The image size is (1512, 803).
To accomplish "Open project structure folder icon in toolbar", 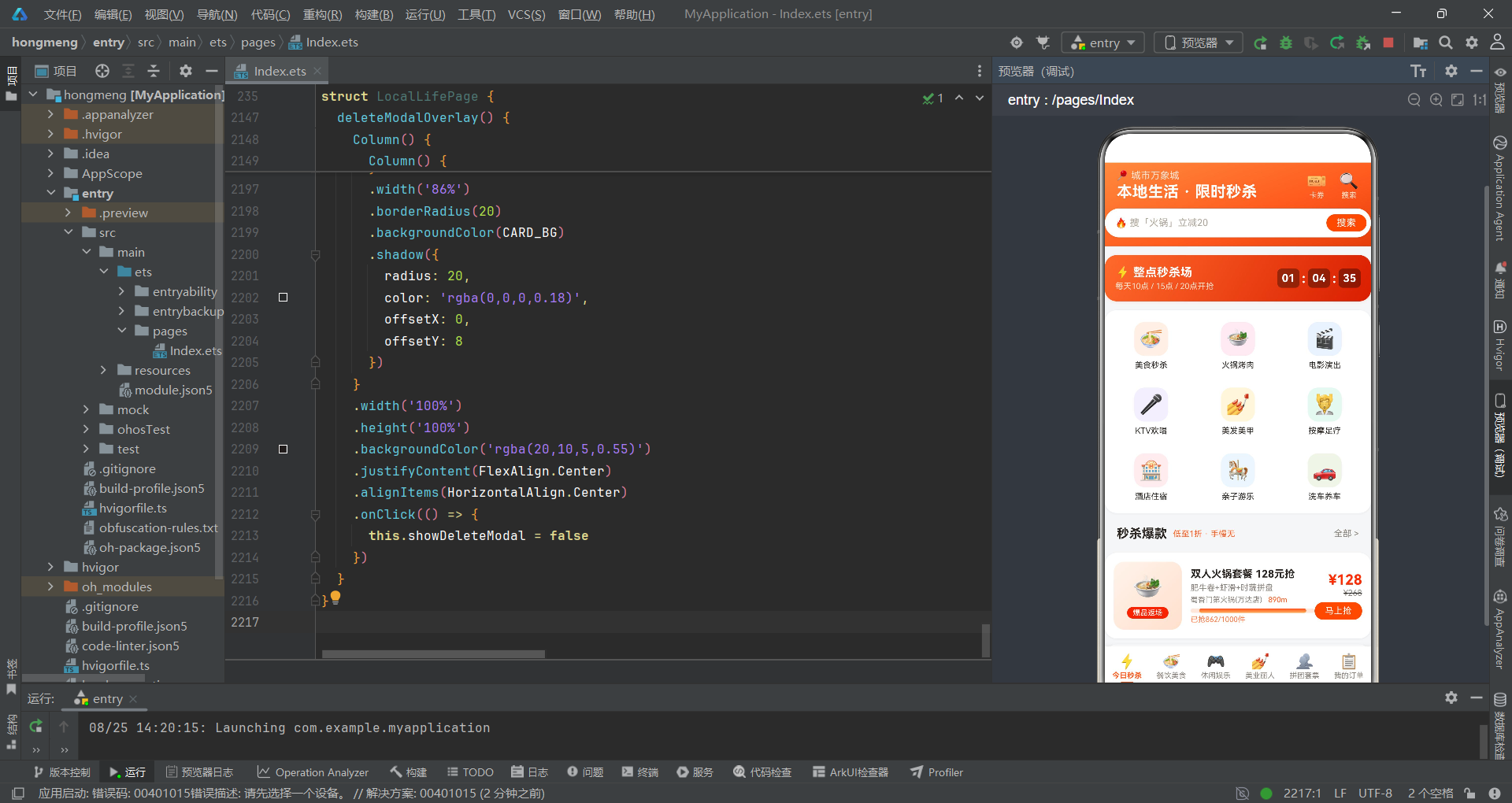I will [1421, 43].
